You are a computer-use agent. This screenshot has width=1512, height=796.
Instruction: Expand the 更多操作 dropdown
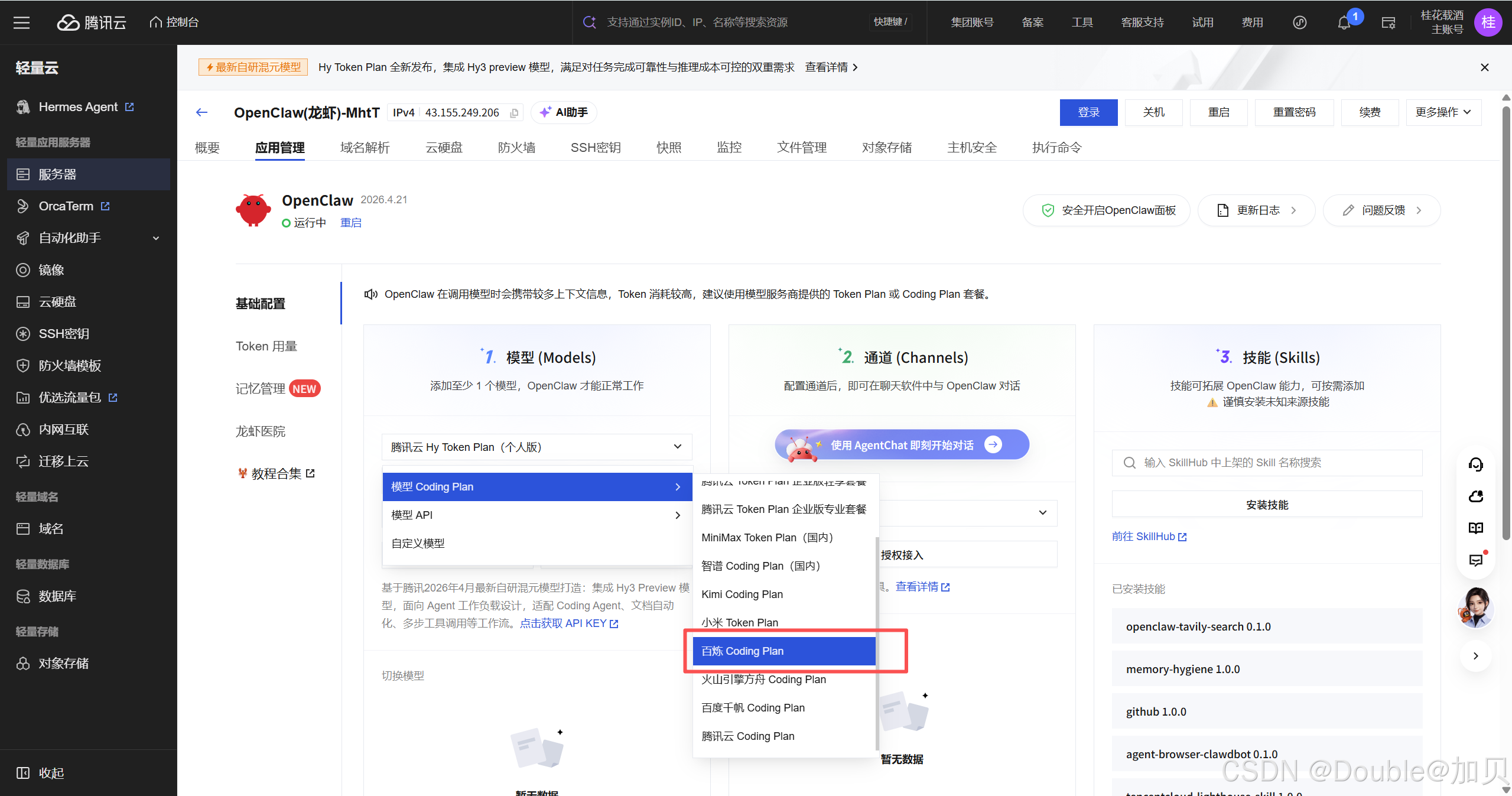click(x=1443, y=112)
